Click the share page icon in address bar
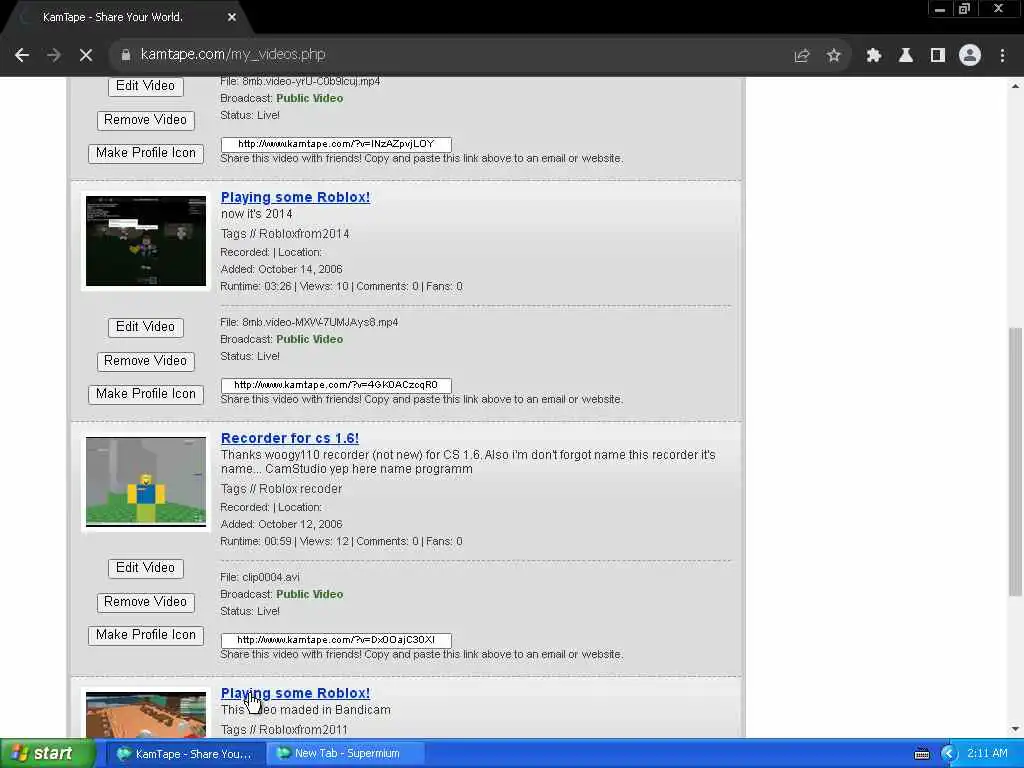 pyautogui.click(x=801, y=56)
